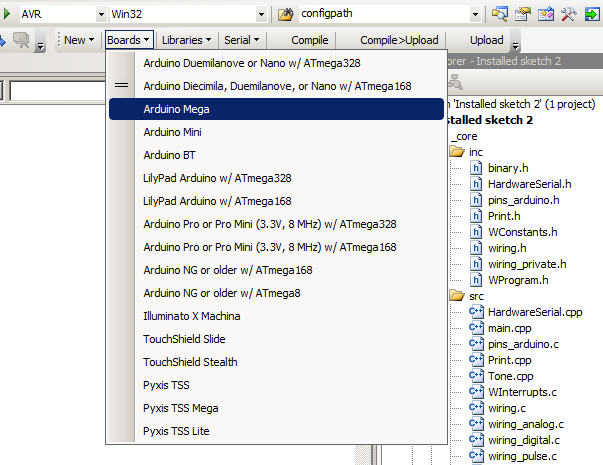Open the New dropdown menu
Image resolution: width=603 pixels, height=465 pixels.
(x=79, y=40)
